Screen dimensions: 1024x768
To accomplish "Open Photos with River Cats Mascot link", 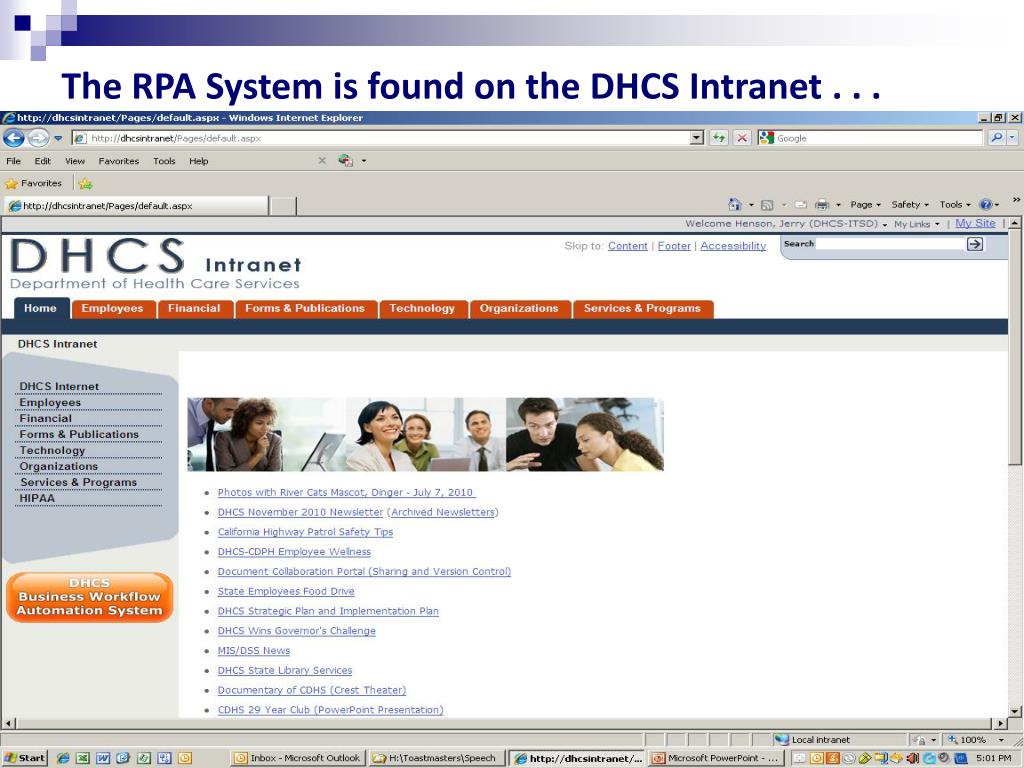I will [x=346, y=492].
